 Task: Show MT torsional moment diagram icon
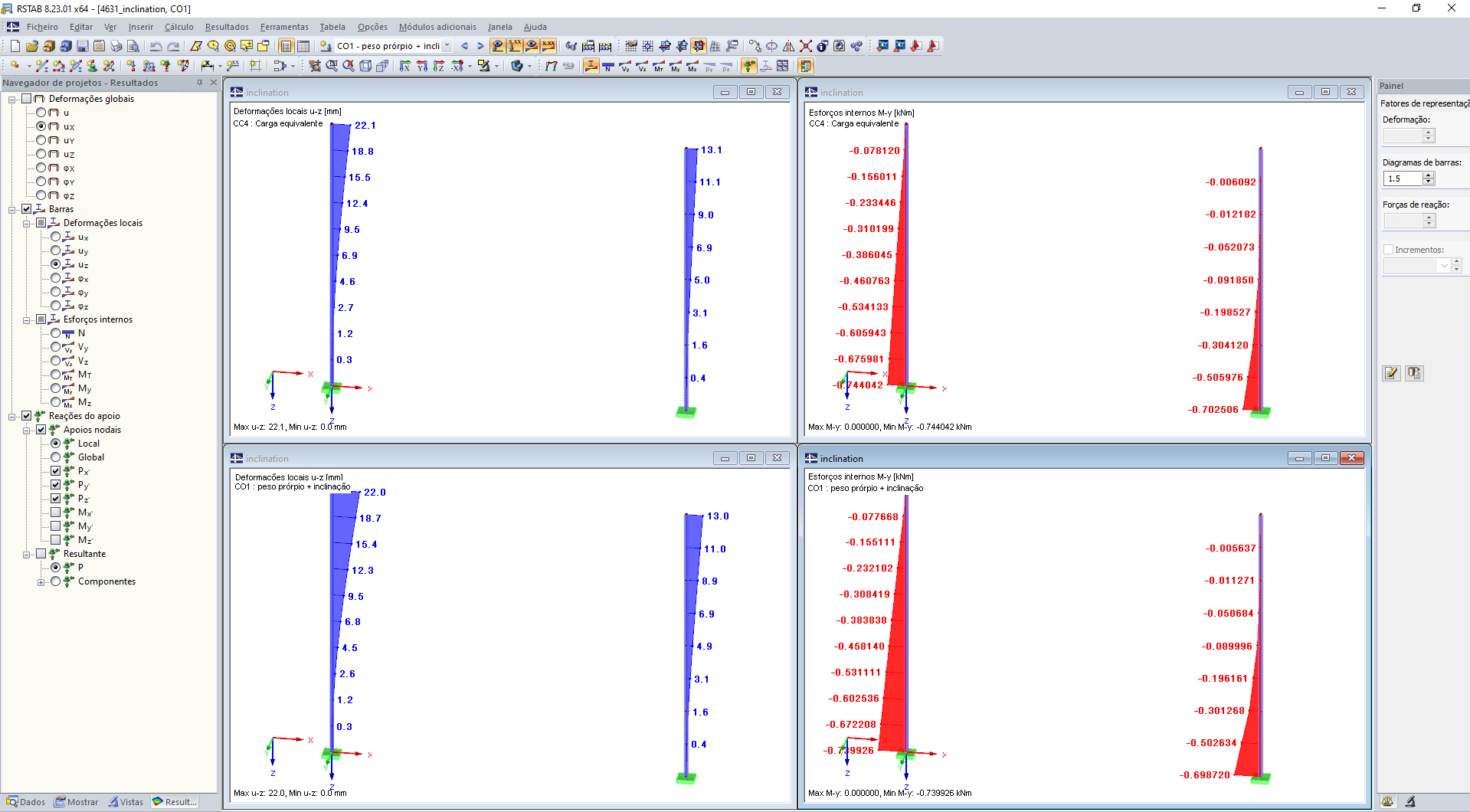point(659,66)
